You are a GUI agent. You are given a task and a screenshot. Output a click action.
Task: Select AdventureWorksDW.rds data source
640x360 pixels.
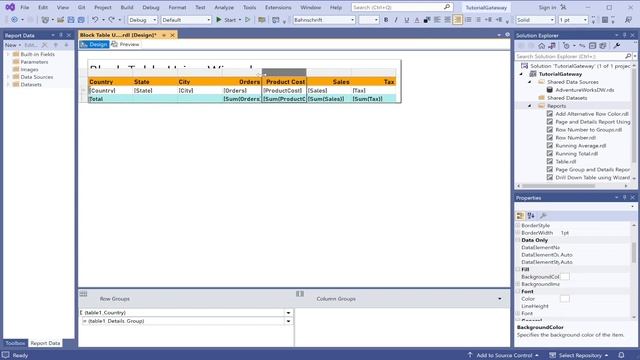[584, 90]
